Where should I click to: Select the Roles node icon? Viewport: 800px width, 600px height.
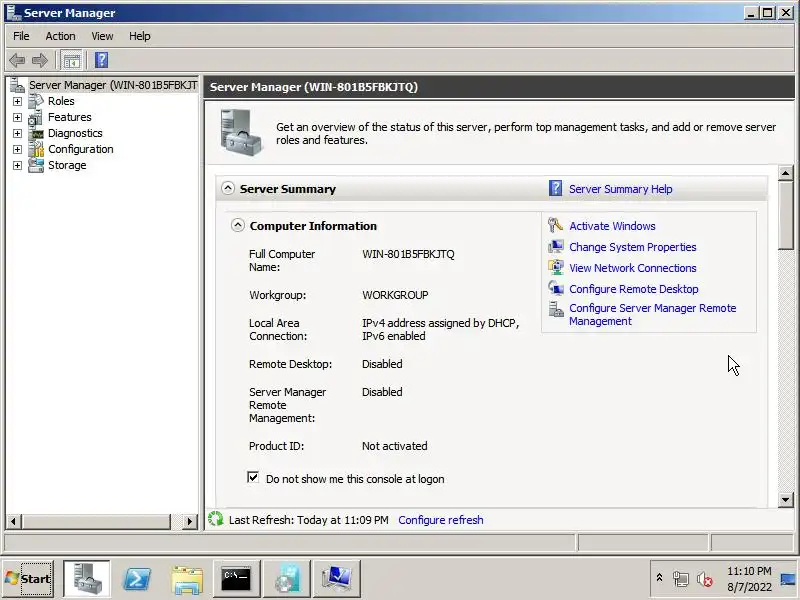[36, 101]
